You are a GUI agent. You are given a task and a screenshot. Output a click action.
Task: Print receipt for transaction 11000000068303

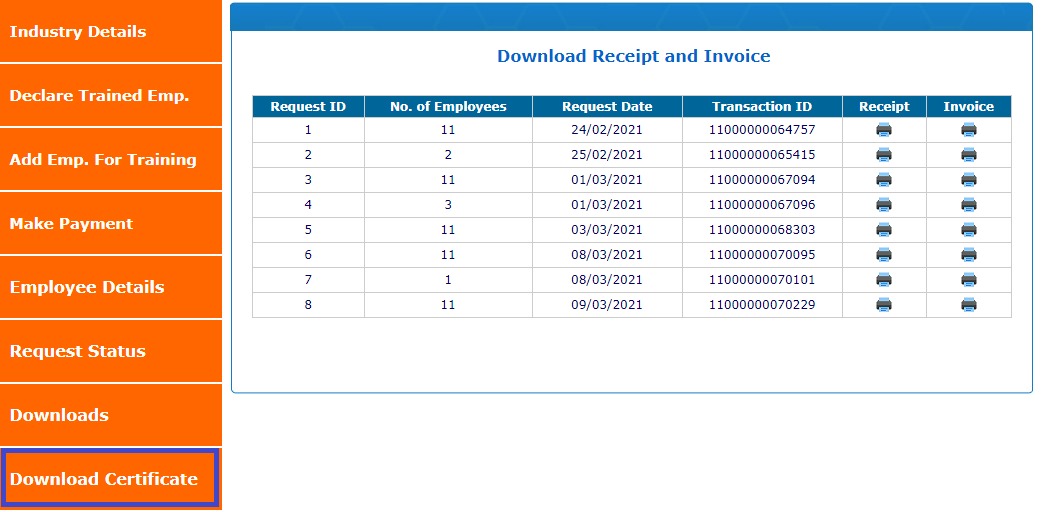click(x=884, y=230)
